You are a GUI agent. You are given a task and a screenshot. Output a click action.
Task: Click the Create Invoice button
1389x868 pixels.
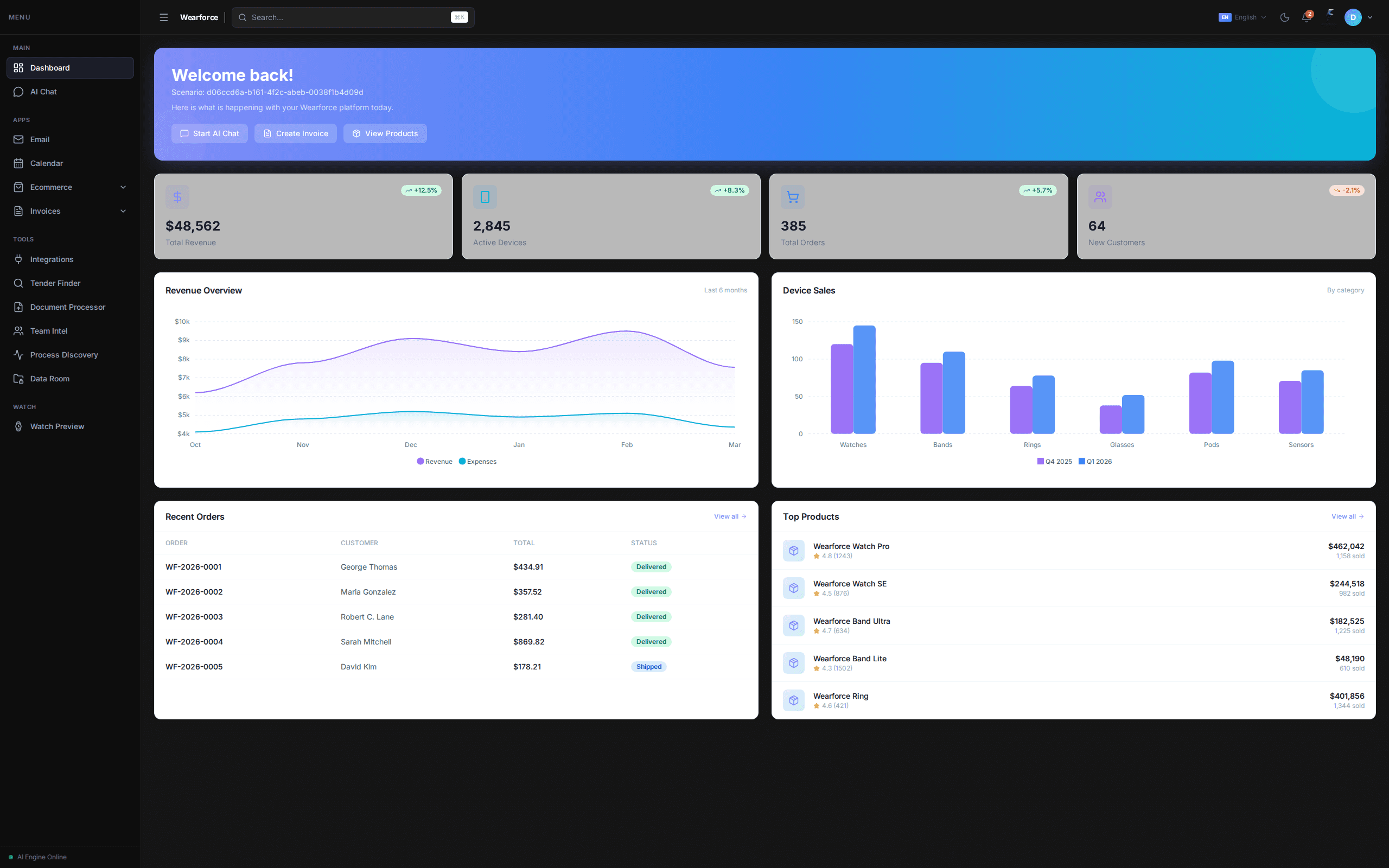tap(296, 133)
